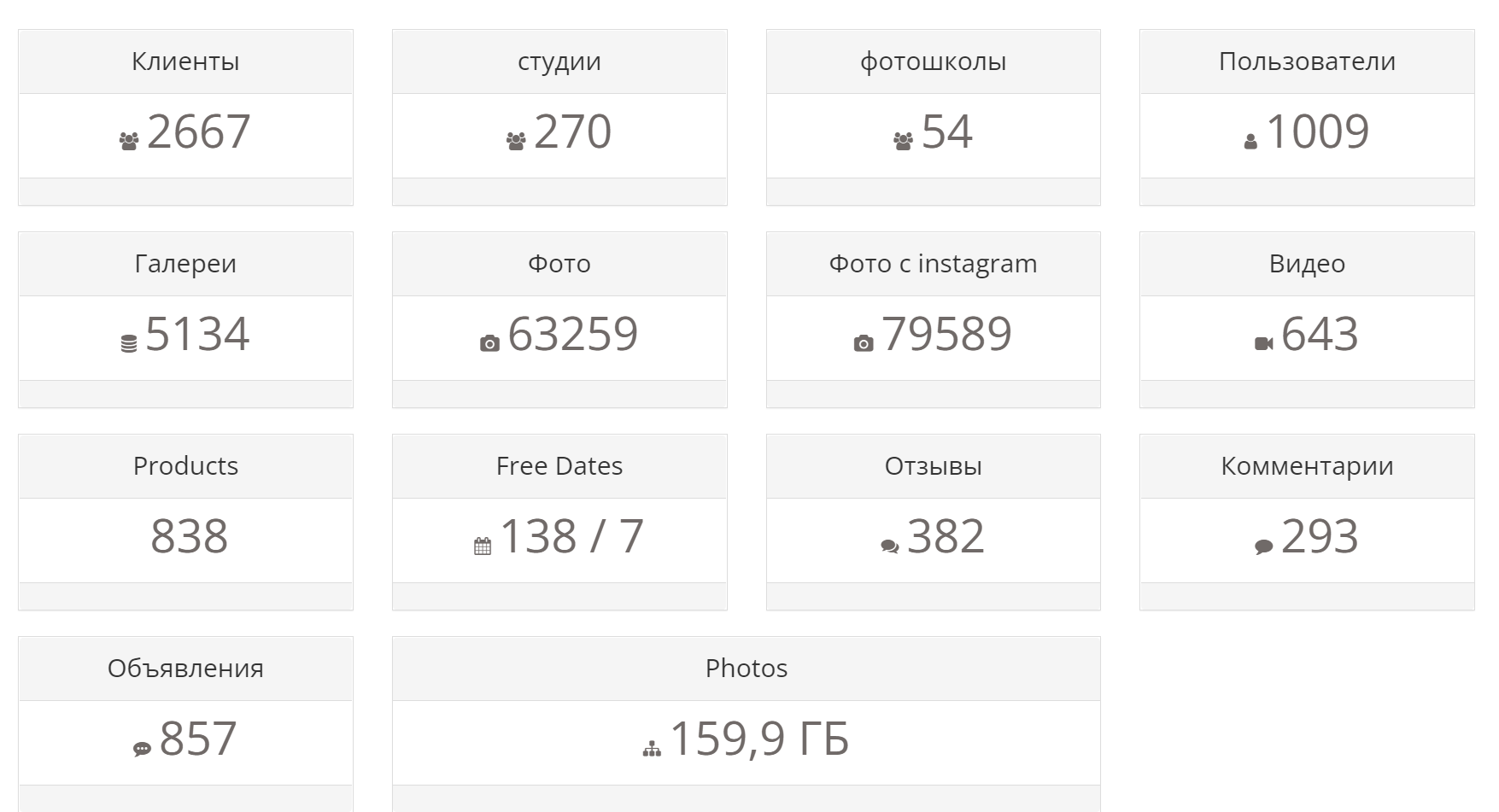Click the Отзывы panel title

(x=933, y=466)
